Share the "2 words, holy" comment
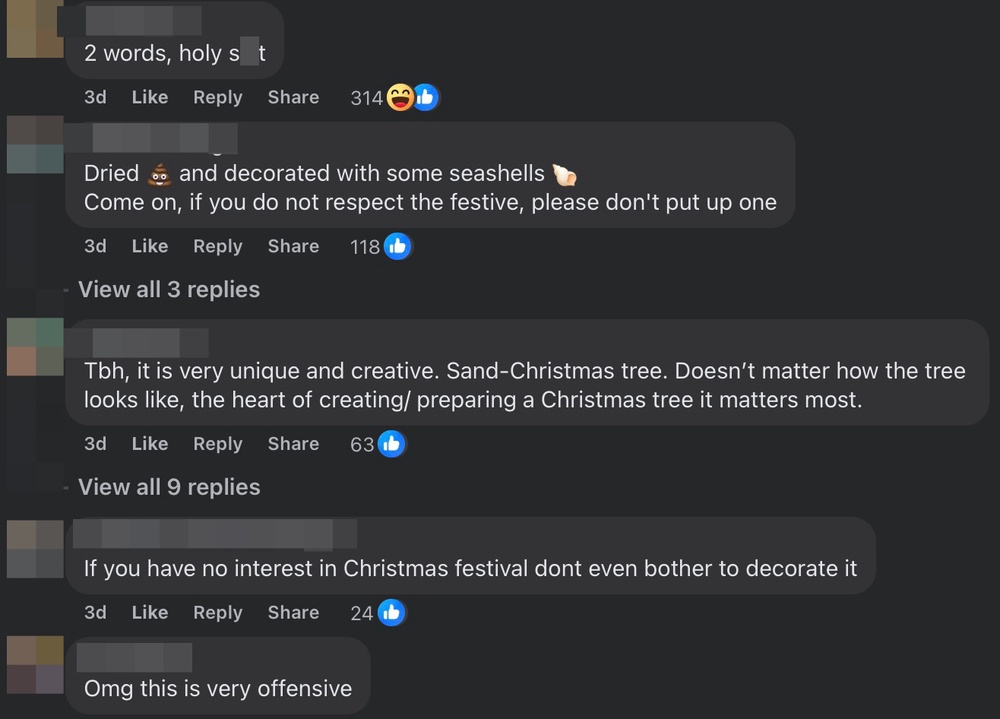 (x=293, y=97)
